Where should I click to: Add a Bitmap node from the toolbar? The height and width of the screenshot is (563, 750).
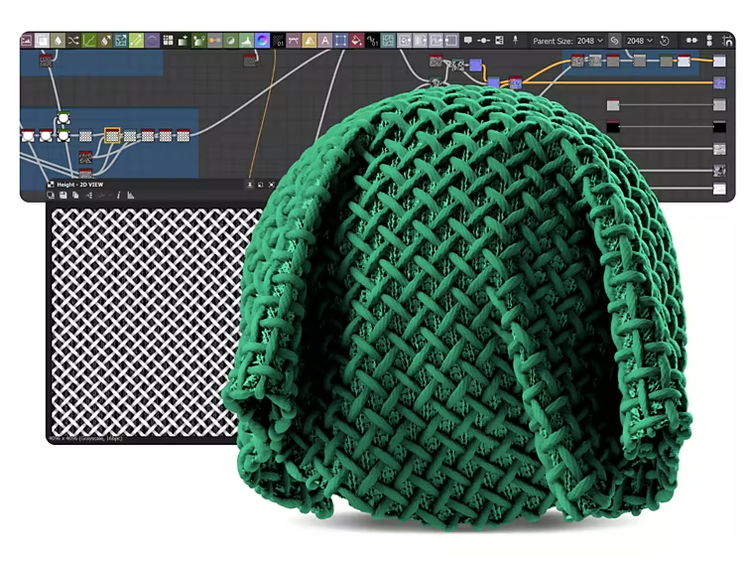tap(26, 41)
